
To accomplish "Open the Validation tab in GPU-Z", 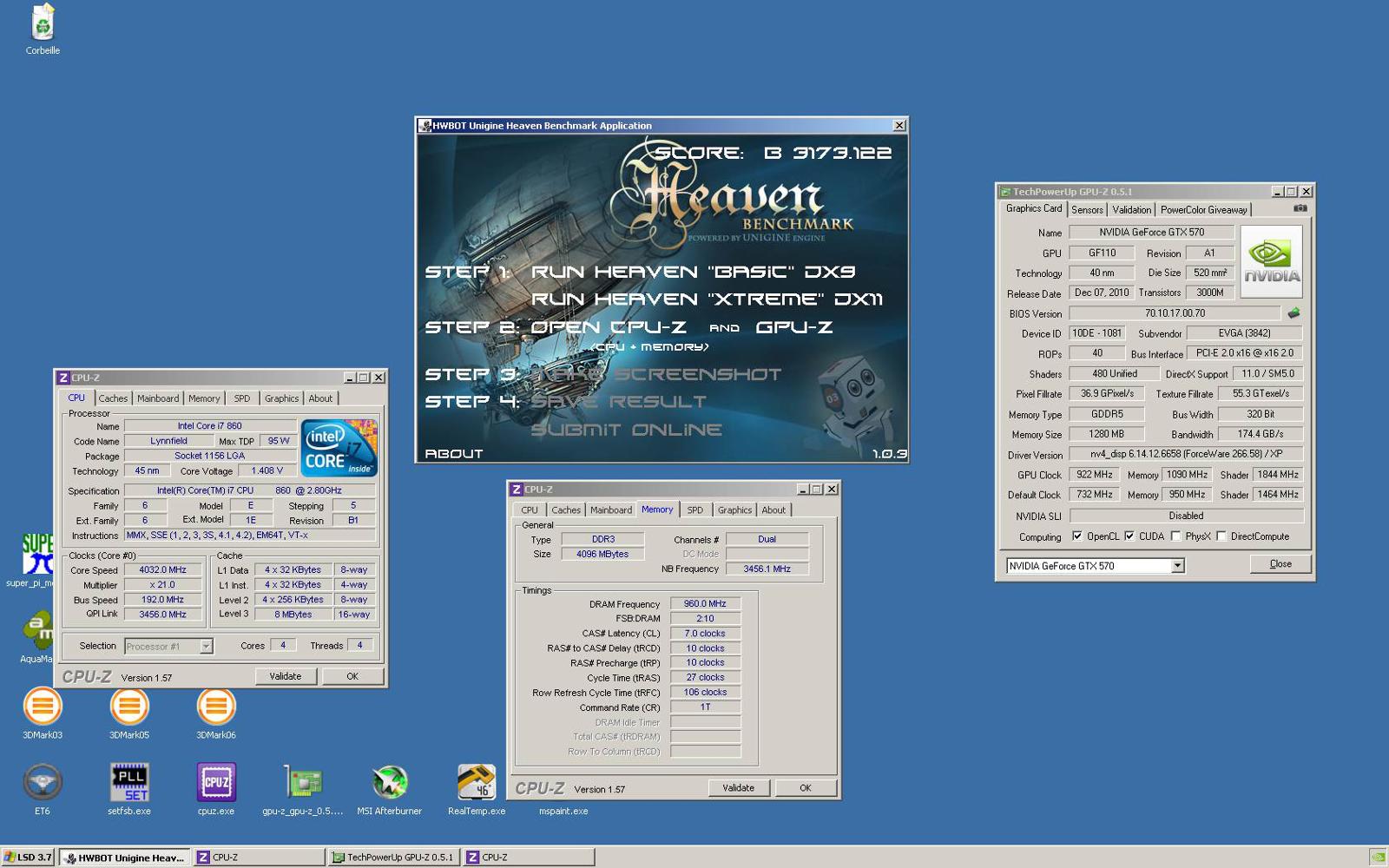I will tap(1131, 209).
